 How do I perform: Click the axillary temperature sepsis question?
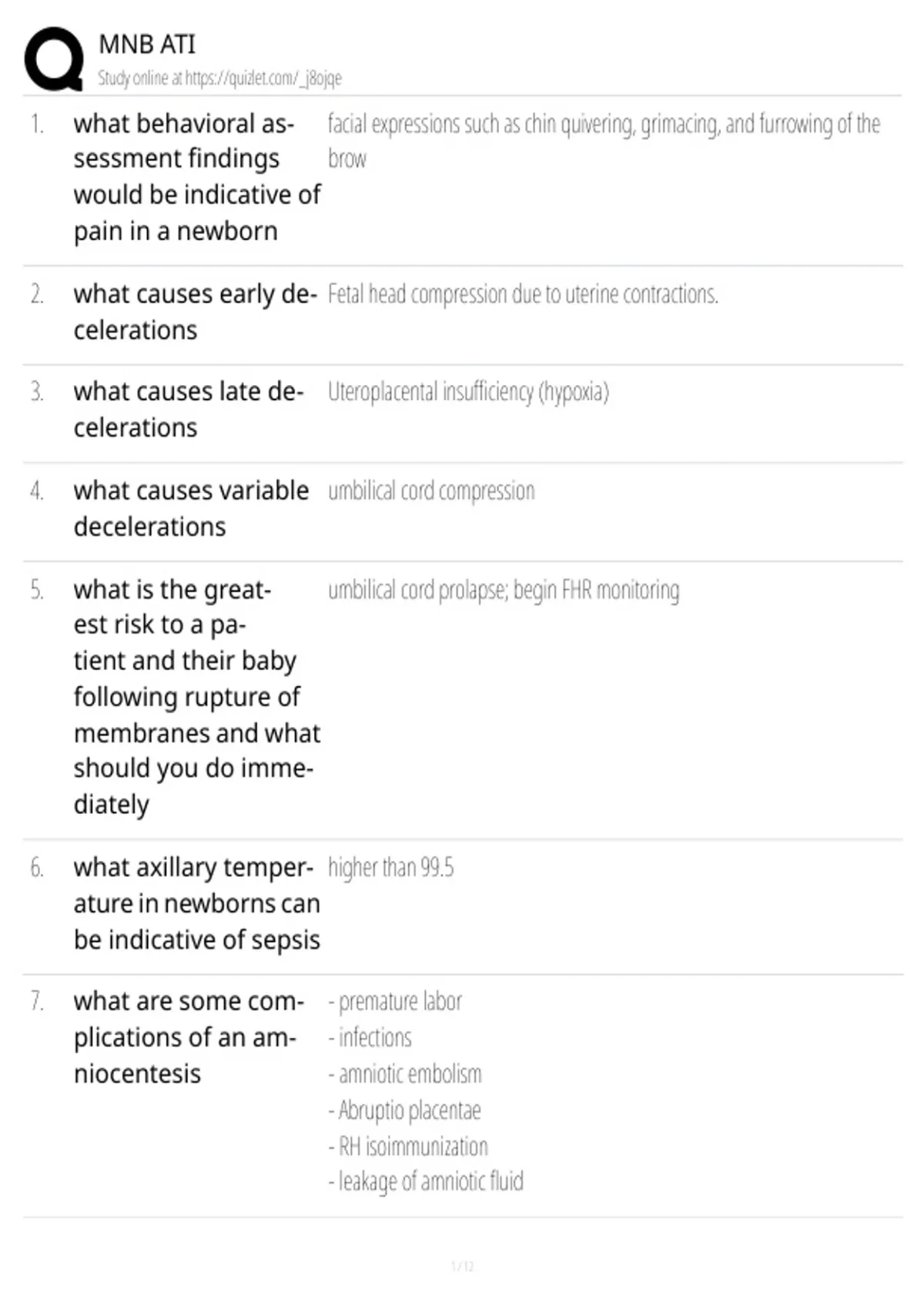tap(197, 903)
